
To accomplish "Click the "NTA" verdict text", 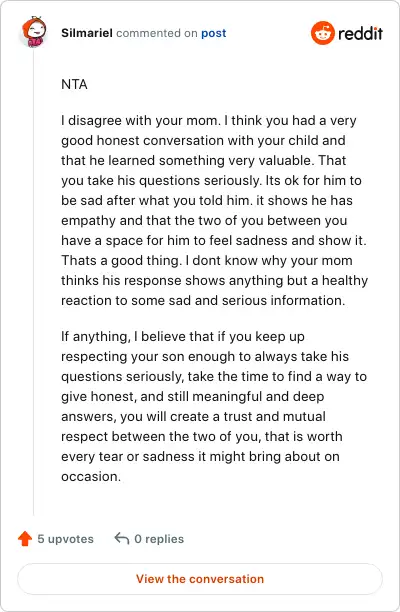I will [74, 84].
